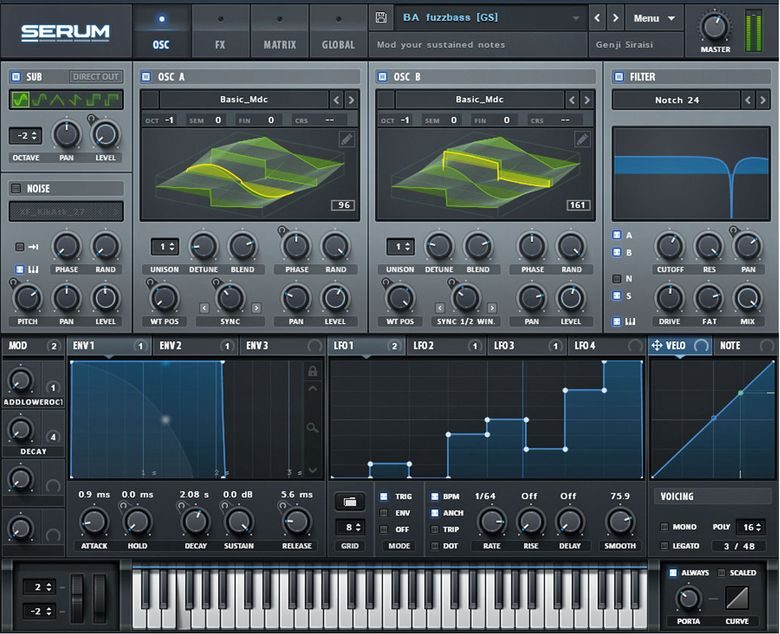Screen dimensions: 780x634
Task: Select the NOTE tab
Action: 745,345
